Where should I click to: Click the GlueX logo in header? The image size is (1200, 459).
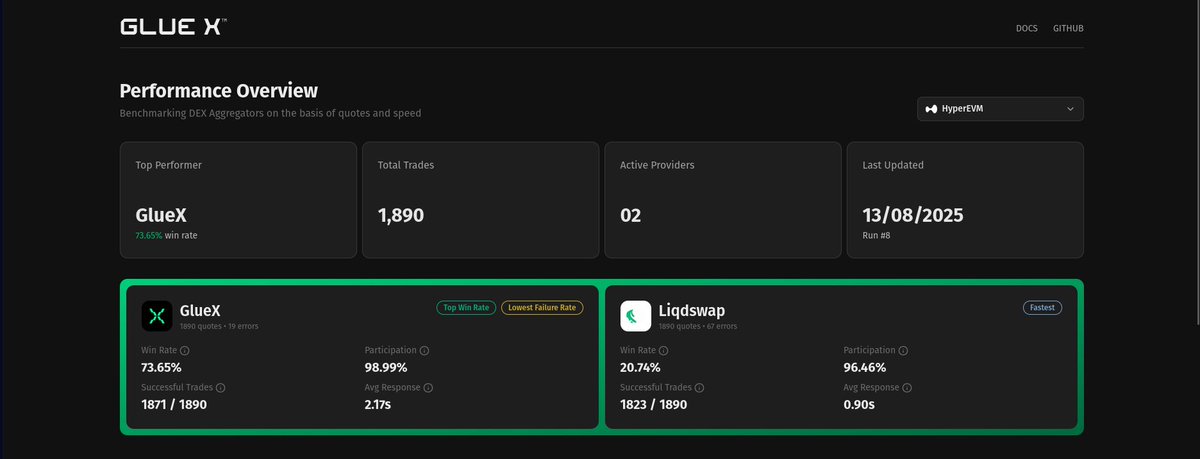pyautogui.click(x=173, y=27)
